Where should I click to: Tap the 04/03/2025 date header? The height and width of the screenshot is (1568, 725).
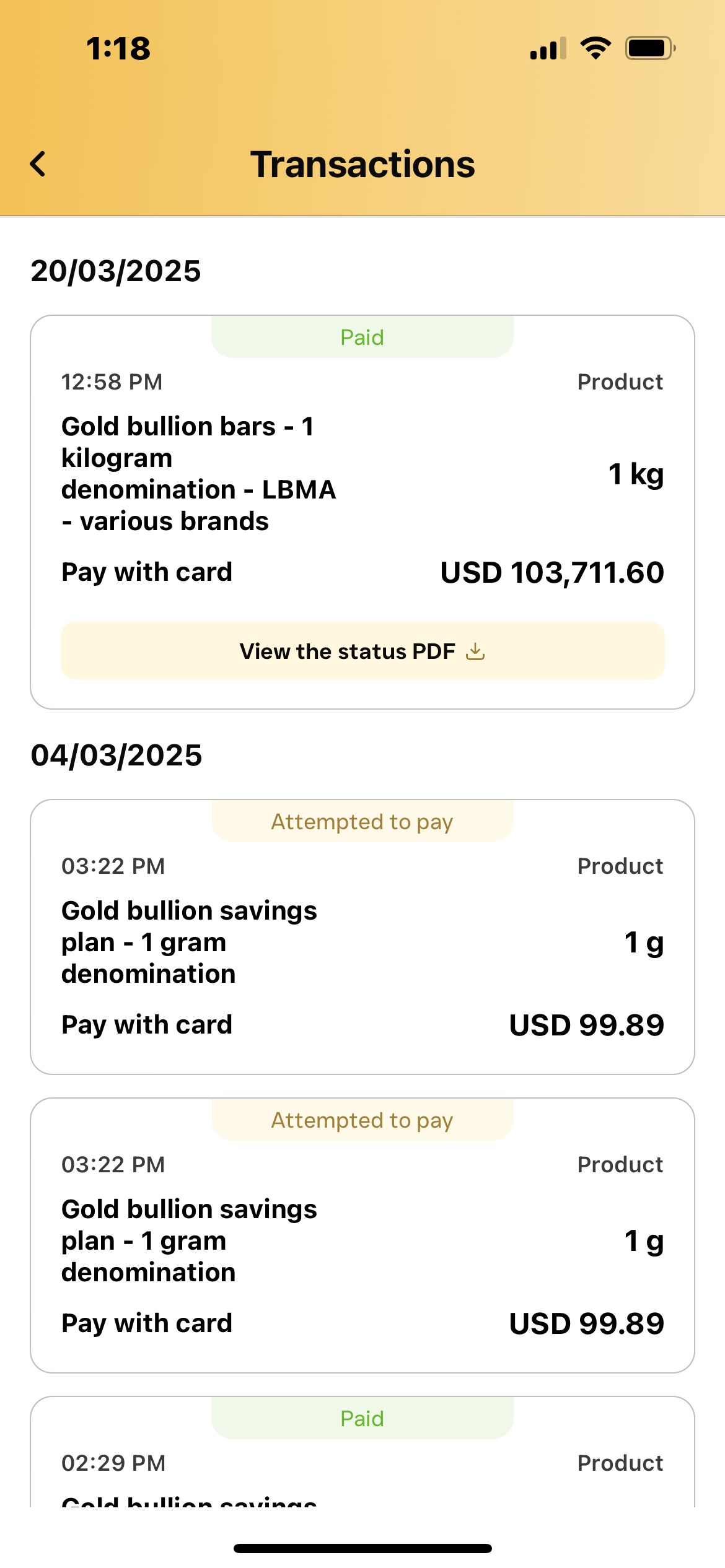tap(116, 756)
